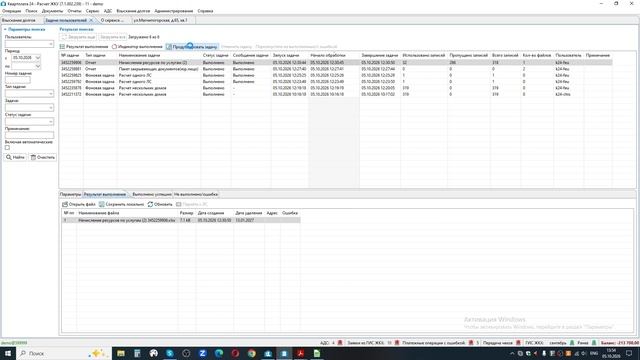
Task: Click the Номер задачи input field
Action: [18, 80]
